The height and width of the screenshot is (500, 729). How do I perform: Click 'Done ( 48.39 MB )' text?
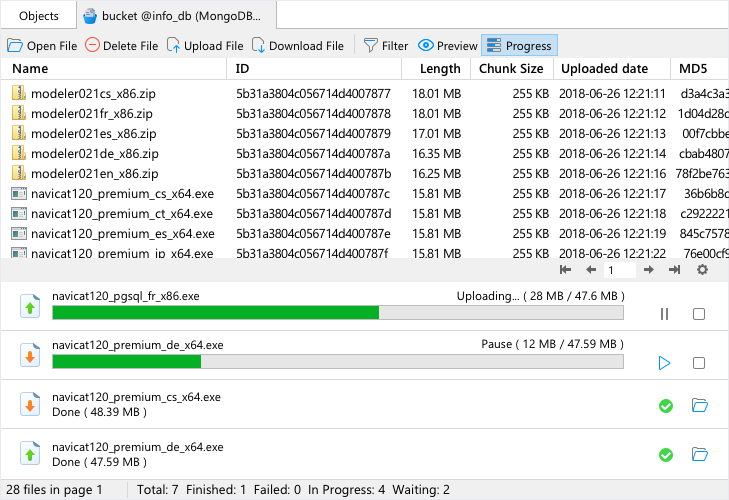coord(99,412)
